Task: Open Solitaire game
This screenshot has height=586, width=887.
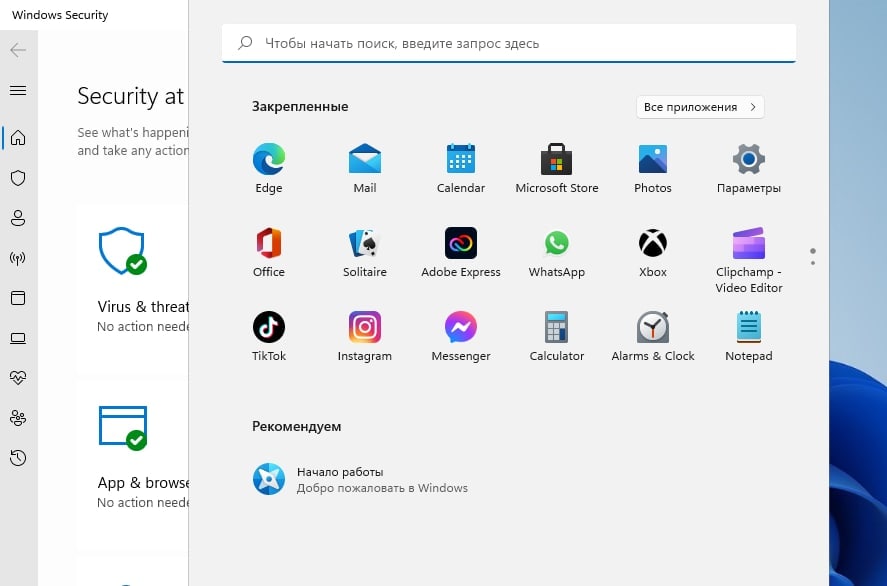Action: click(x=365, y=252)
